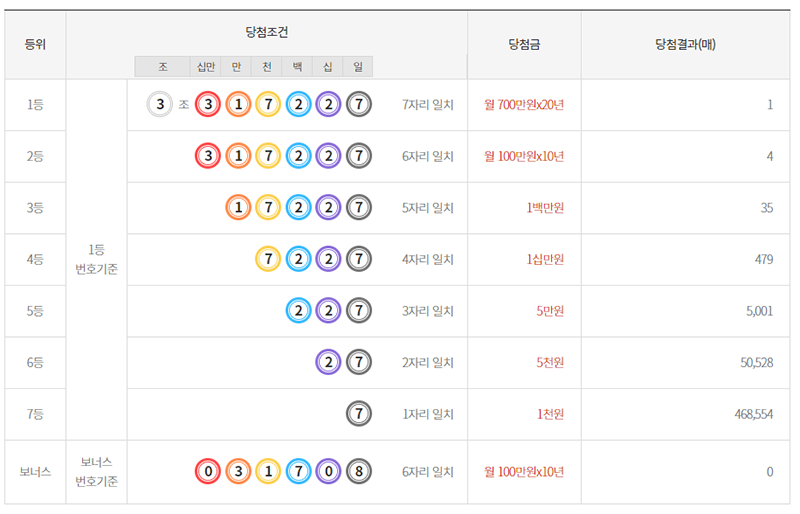Image resolution: width=800 pixels, height=514 pixels.
Task: Select the orange ball 1 in the 1등 row
Action: [x=238, y=105]
